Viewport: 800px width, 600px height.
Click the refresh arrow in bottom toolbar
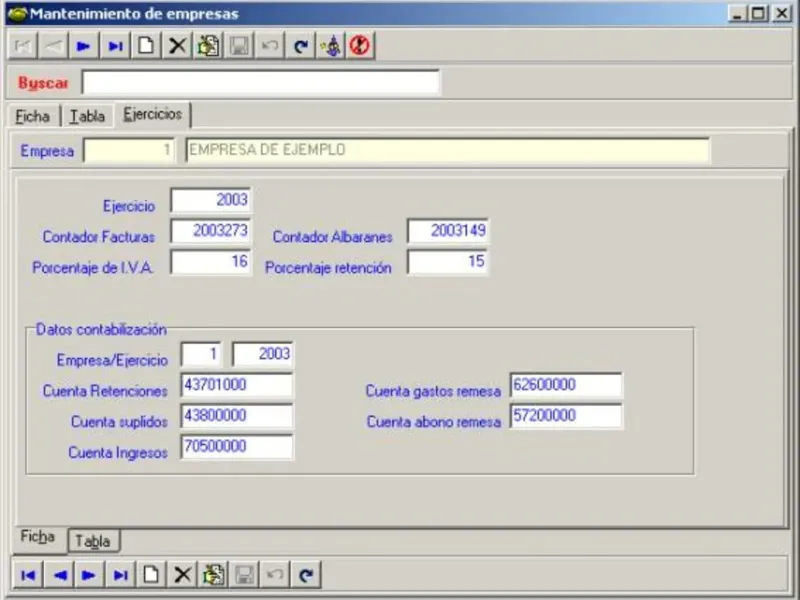point(306,575)
